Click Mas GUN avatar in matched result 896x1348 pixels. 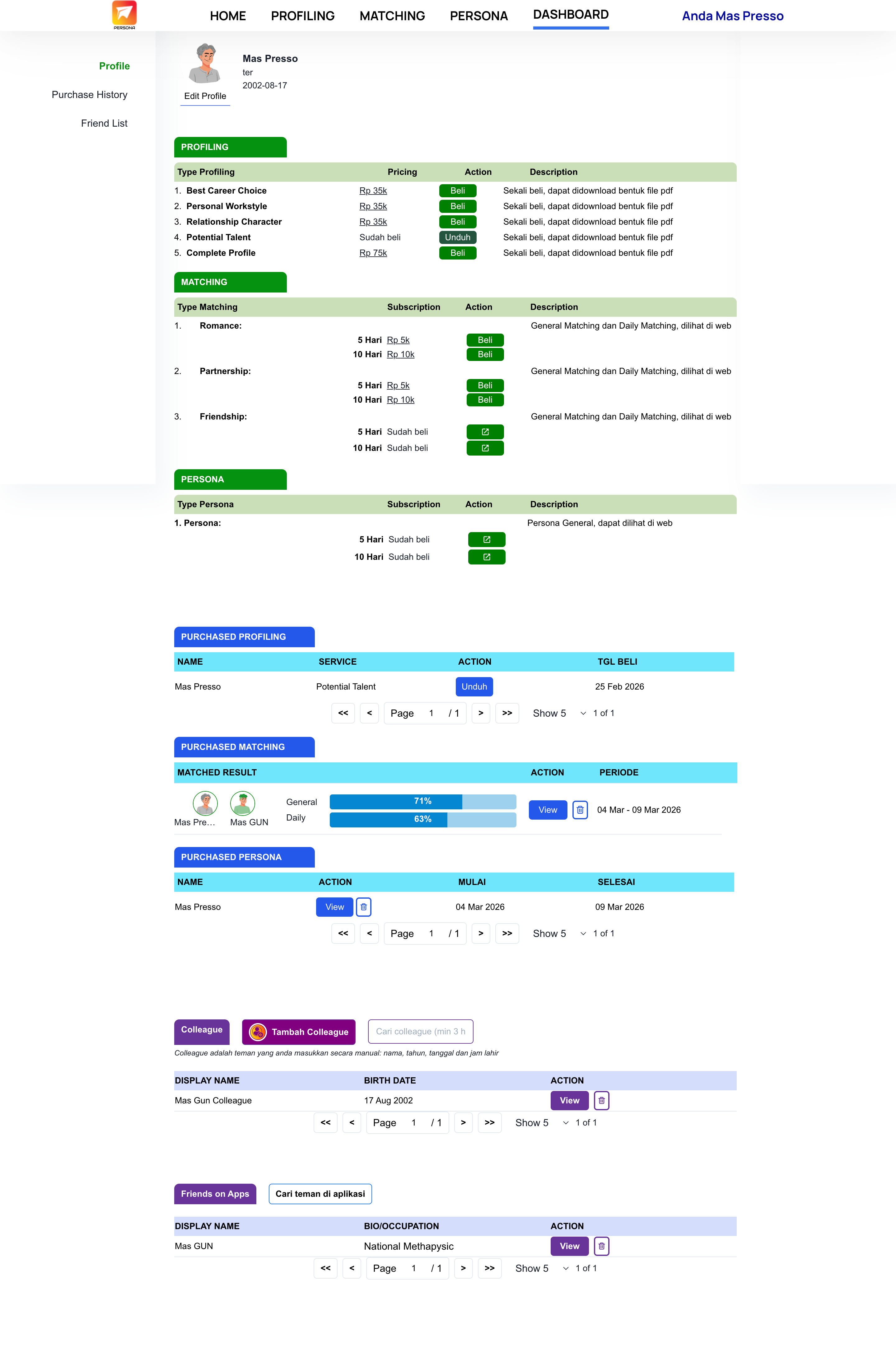(x=242, y=803)
